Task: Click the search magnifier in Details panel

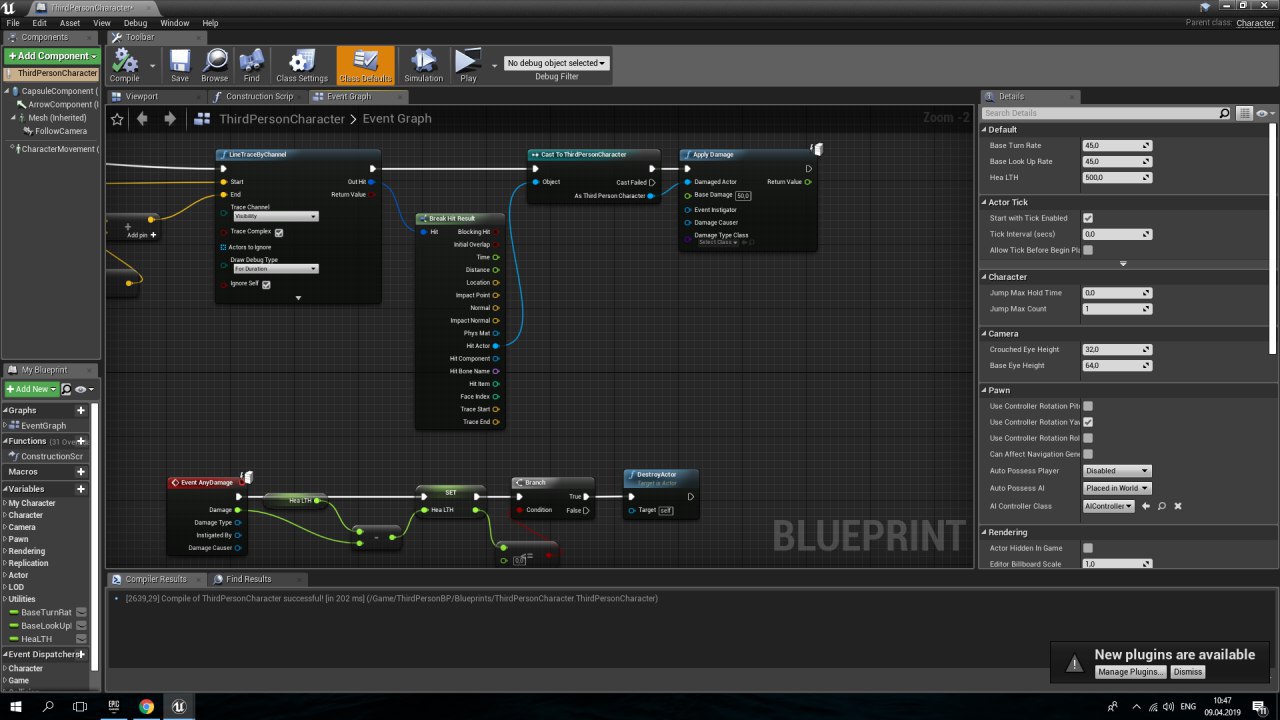Action: pos(1224,113)
